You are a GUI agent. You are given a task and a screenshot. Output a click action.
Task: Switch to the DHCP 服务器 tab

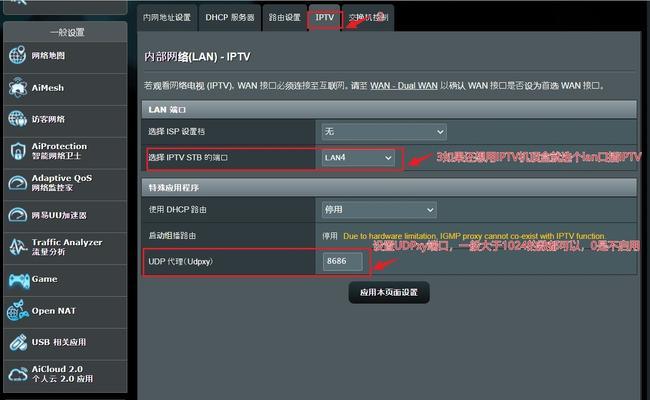230,17
